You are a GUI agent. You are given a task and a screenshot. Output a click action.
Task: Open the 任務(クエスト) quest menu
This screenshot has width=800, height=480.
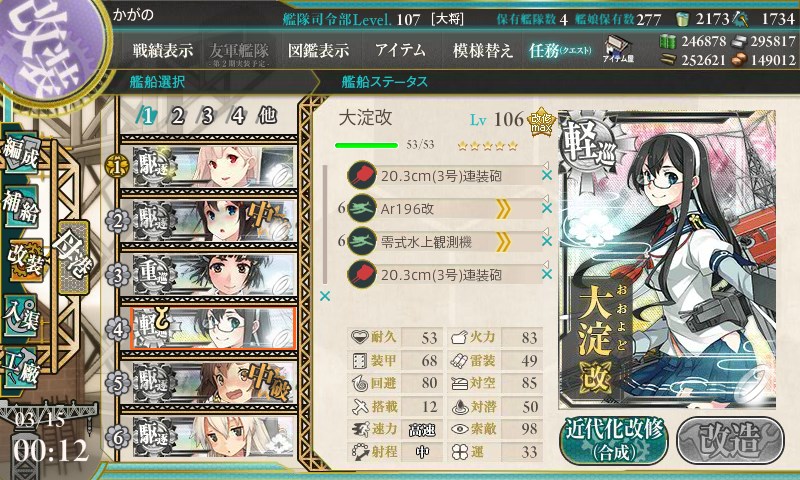coord(560,50)
